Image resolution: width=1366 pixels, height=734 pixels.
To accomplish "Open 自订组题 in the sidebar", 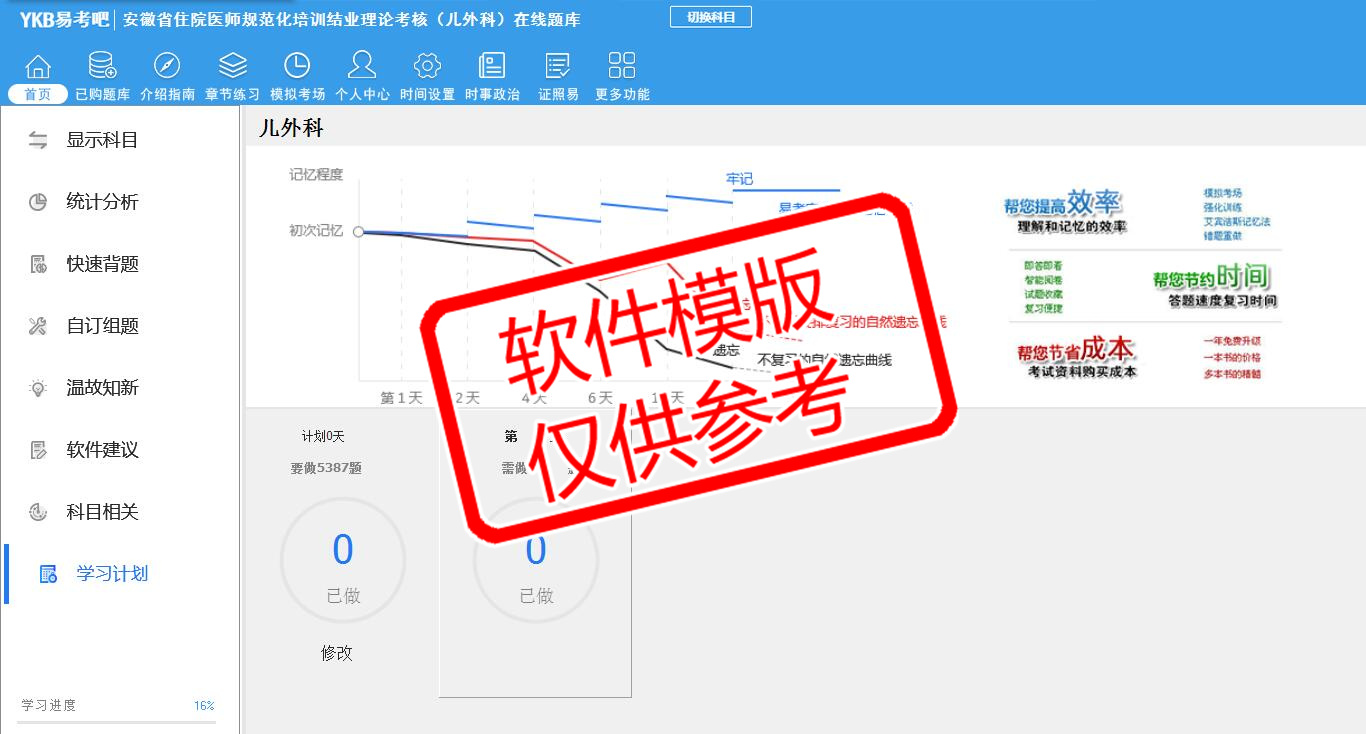I will pos(101,326).
